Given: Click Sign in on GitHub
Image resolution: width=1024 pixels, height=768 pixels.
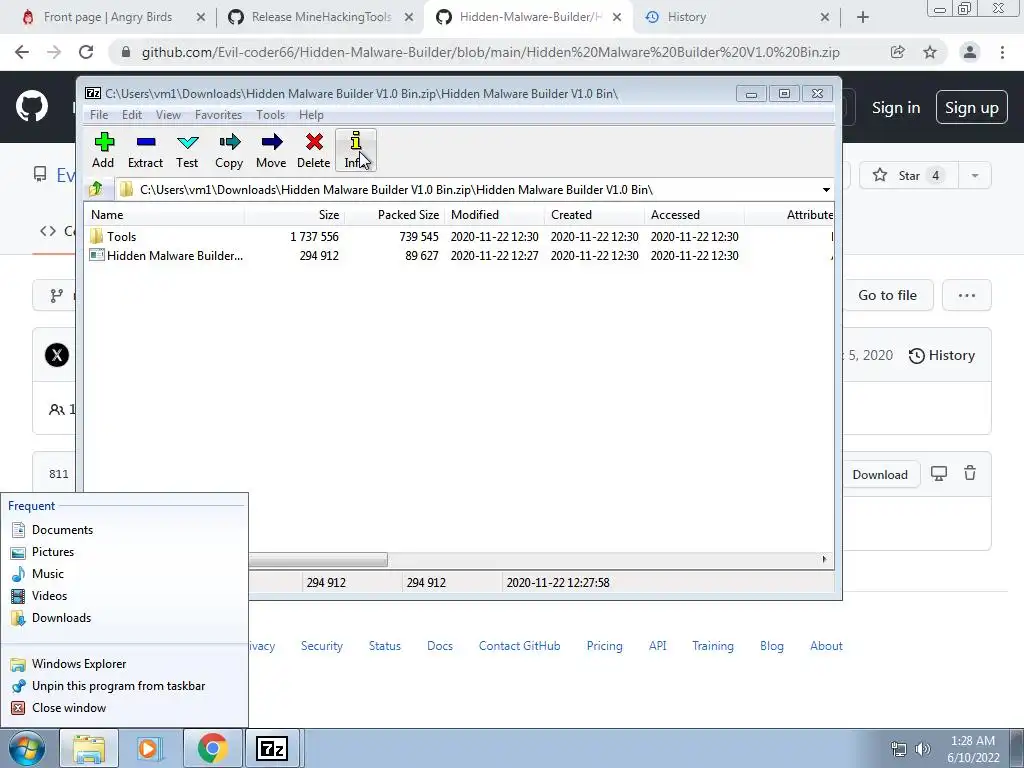Looking at the screenshot, I should [x=896, y=108].
